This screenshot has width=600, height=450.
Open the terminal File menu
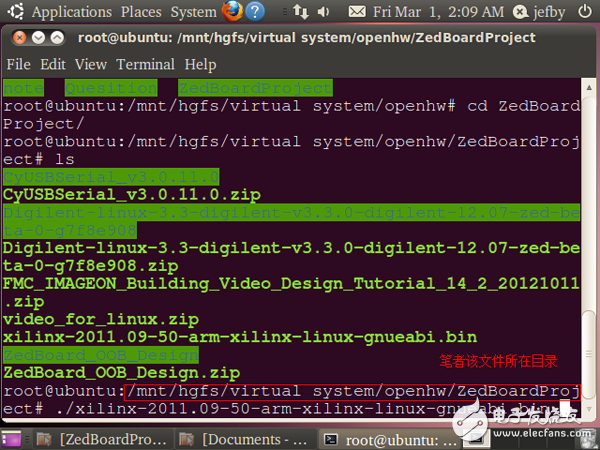[19, 64]
